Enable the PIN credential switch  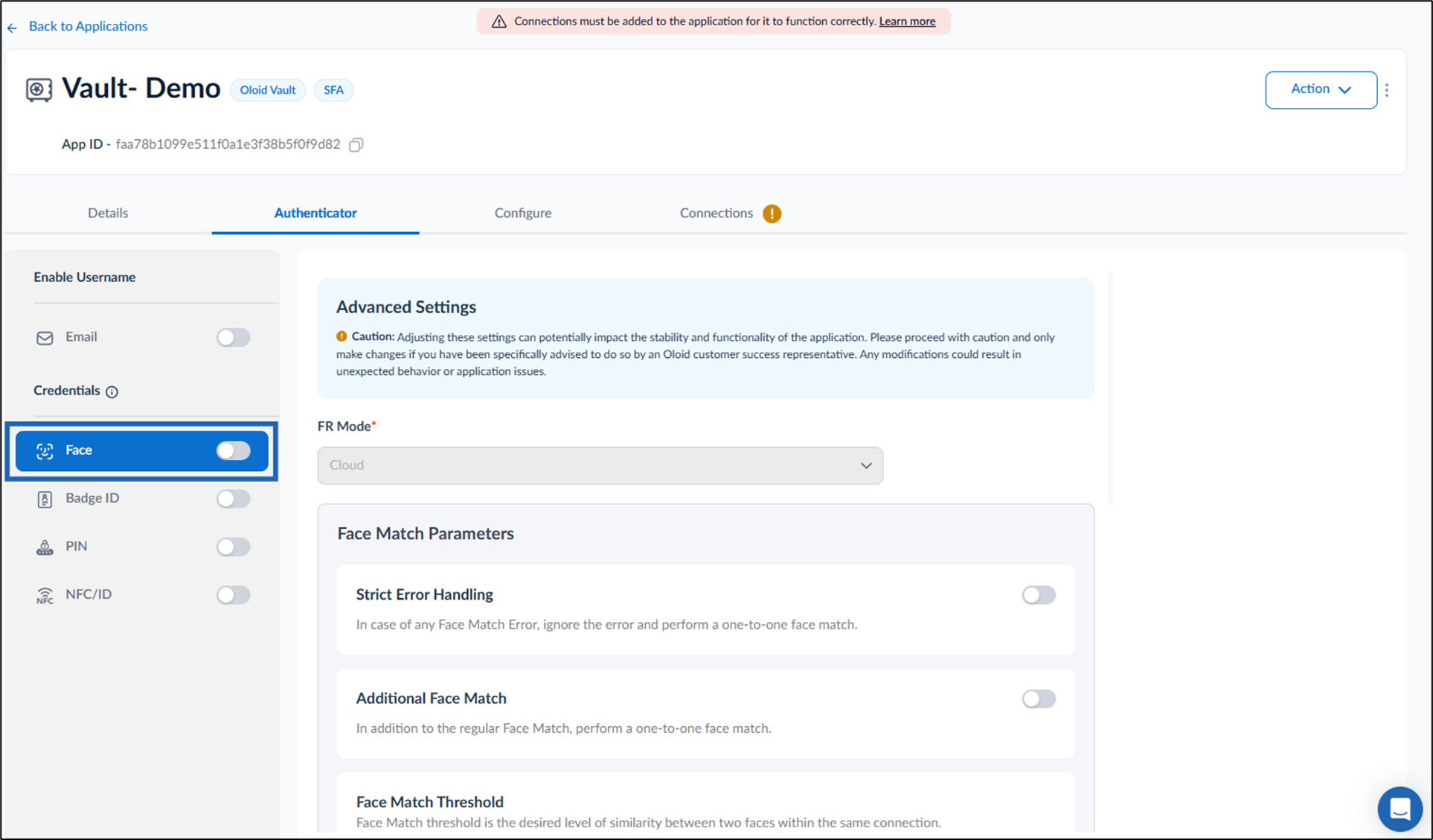[x=234, y=547]
